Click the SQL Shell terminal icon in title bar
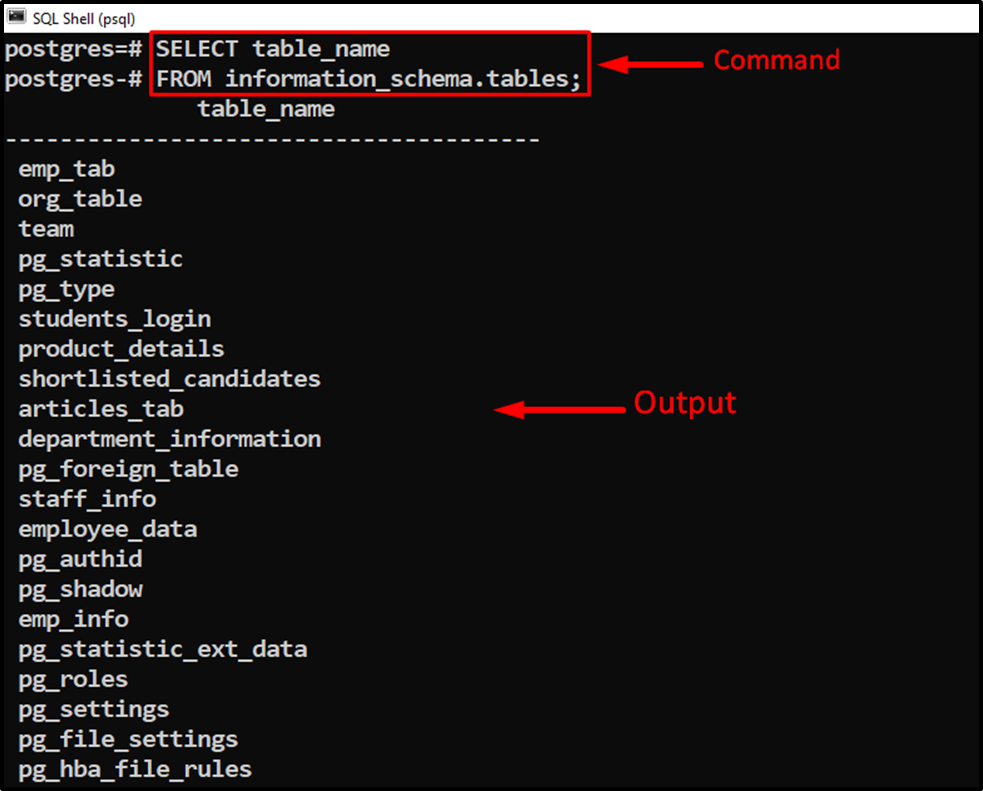This screenshot has width=983, height=791. click(17, 17)
